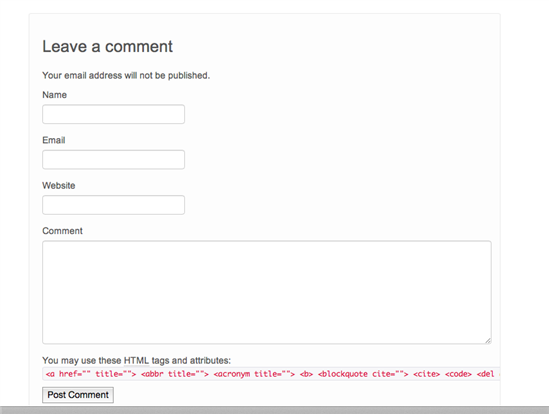Click the a href tag in the code block

91,374
